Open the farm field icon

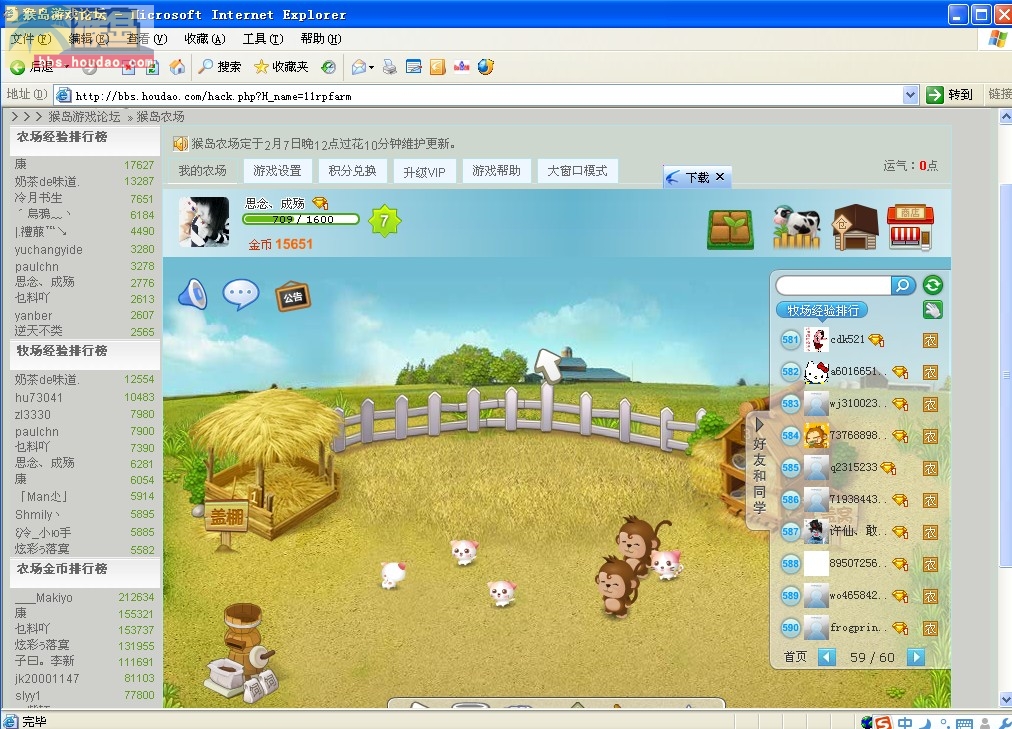click(x=730, y=229)
